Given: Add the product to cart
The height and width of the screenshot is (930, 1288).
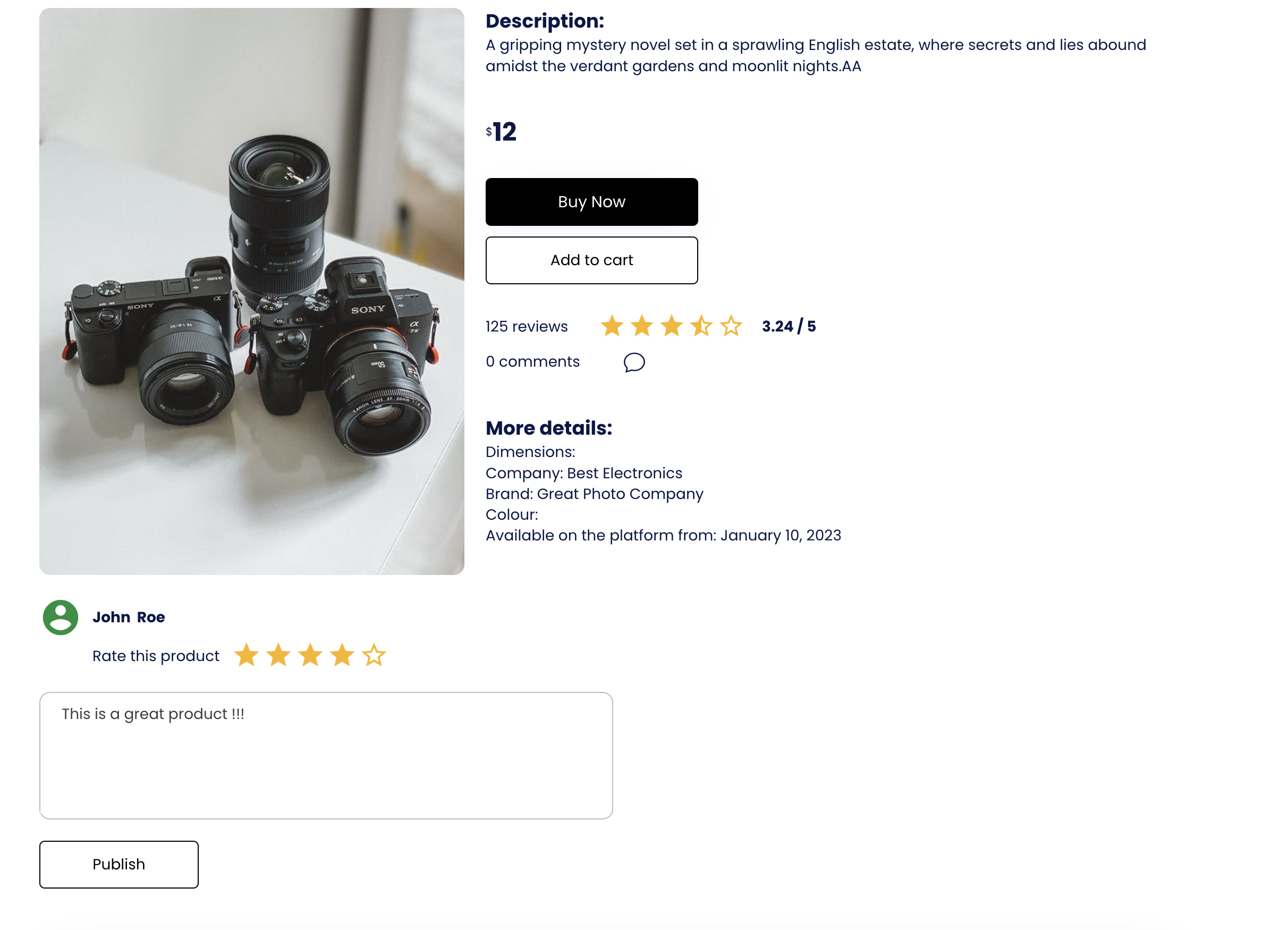Looking at the screenshot, I should coord(591,260).
